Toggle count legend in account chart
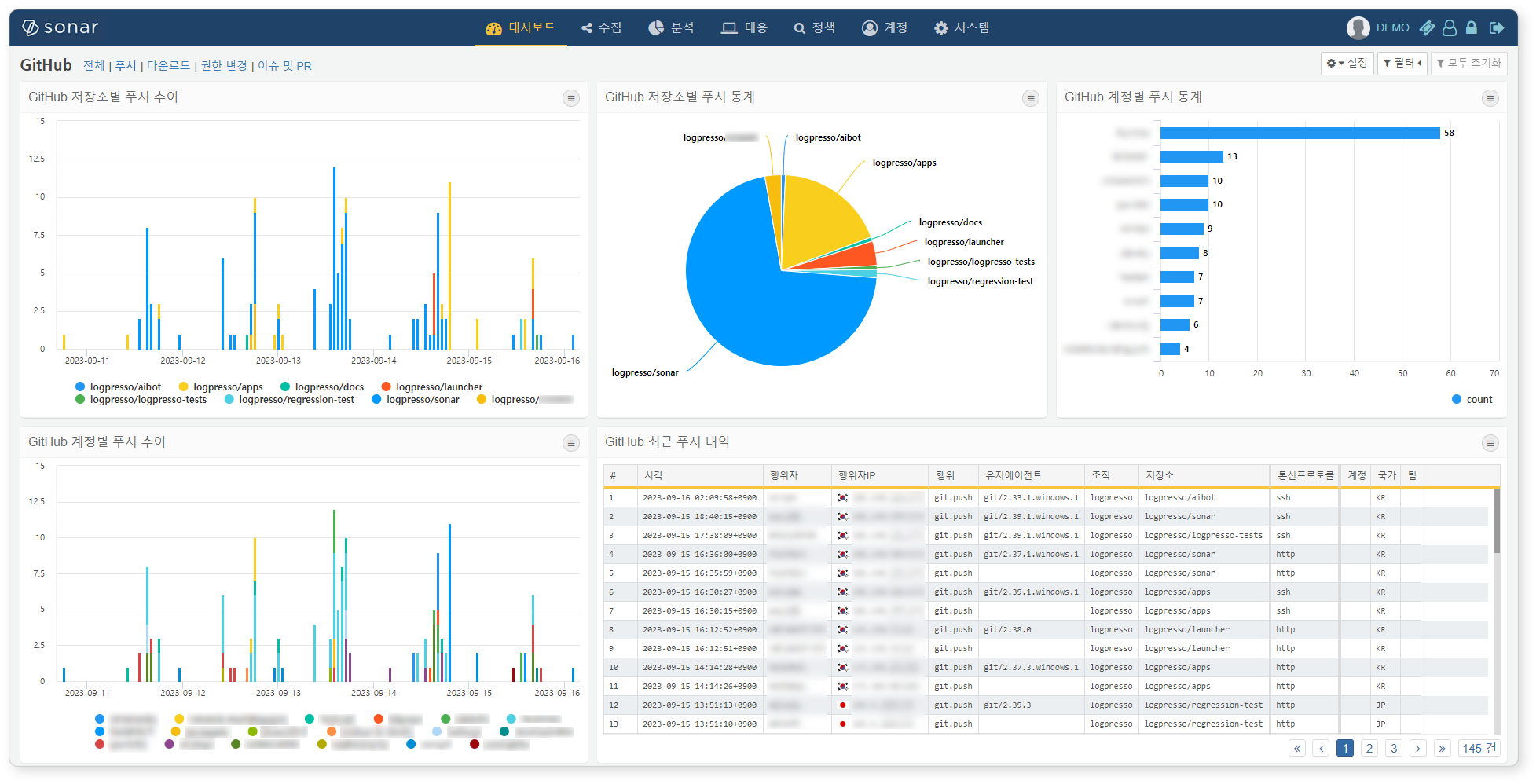Image resolution: width=1536 pixels, height=784 pixels. click(1472, 399)
